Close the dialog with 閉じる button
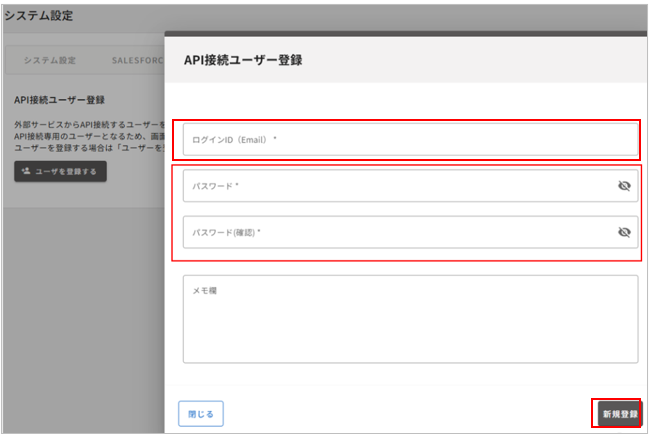652x434 pixels. click(x=200, y=412)
